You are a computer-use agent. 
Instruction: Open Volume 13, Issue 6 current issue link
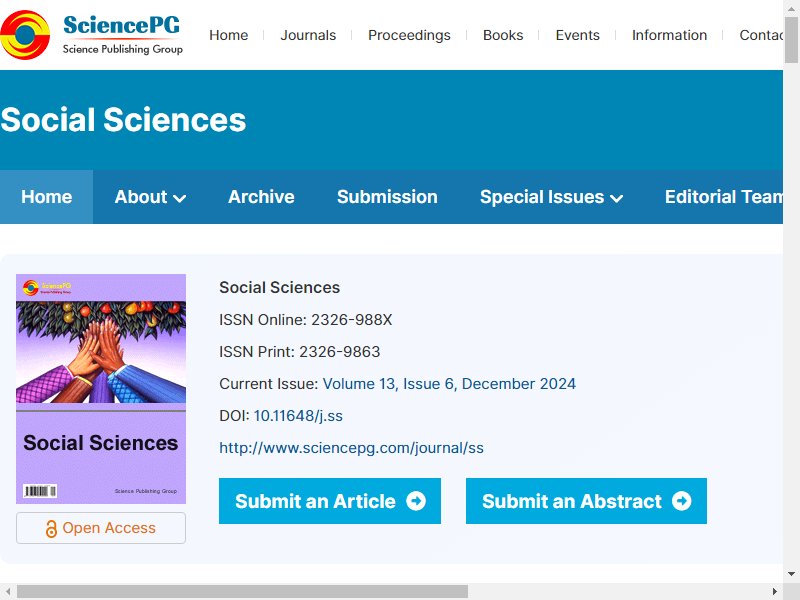449,384
